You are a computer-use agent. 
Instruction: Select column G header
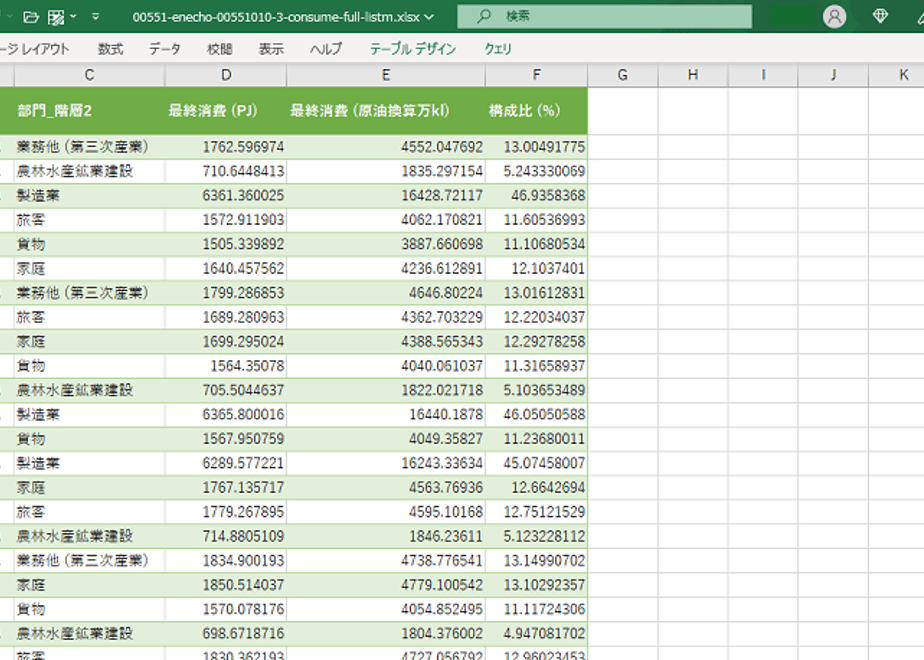pyautogui.click(x=623, y=75)
